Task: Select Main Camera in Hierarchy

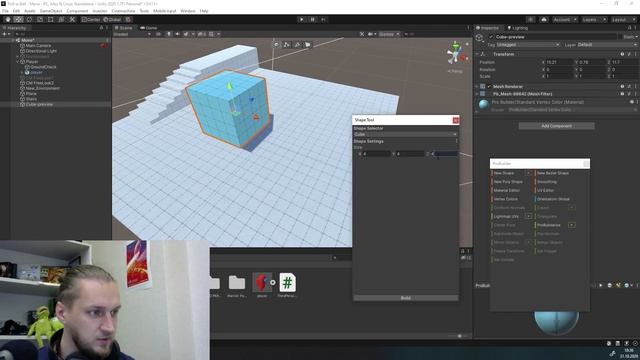Action: 38,46
